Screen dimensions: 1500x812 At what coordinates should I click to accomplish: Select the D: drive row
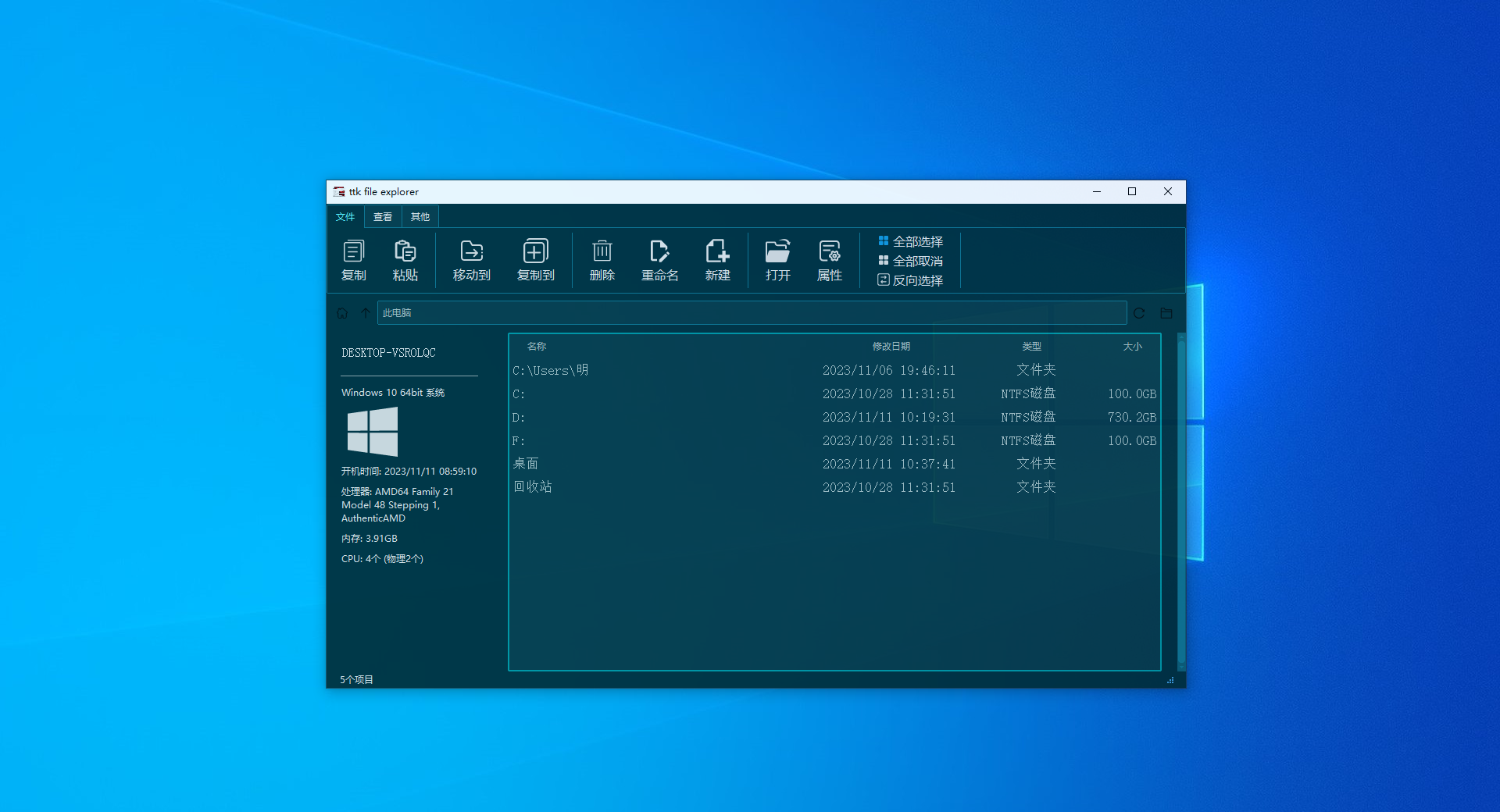tap(834, 417)
